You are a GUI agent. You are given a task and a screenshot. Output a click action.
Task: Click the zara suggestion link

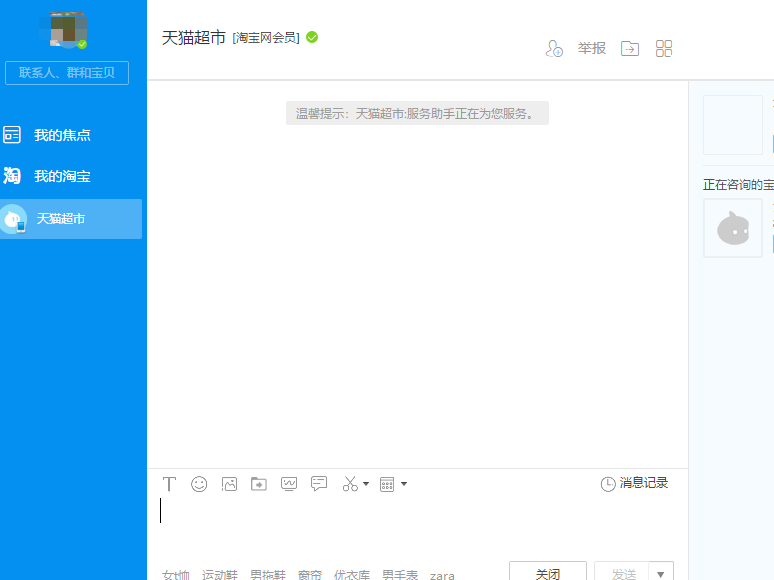442,576
